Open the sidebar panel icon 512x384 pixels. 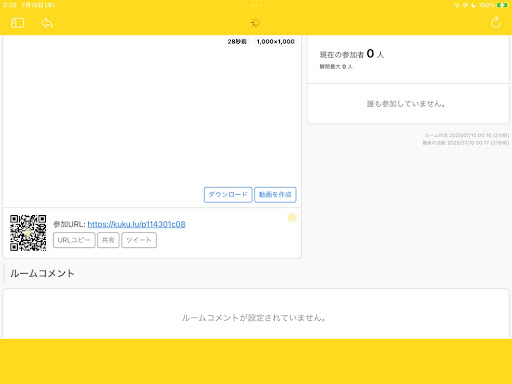17,23
